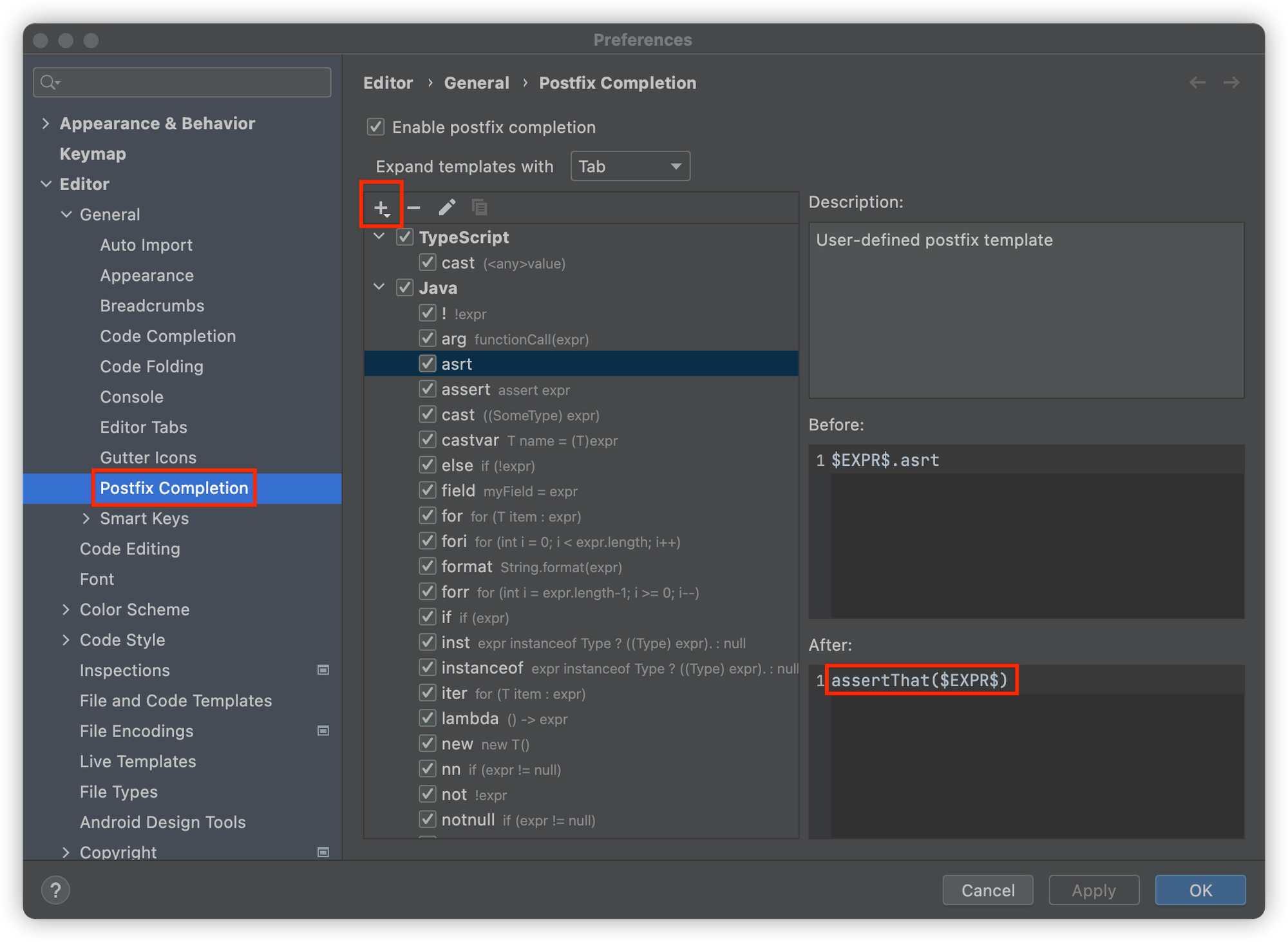Screen dimensions: 1288x942
Task: Toggle Enable postfix completion checkbox
Action: pyautogui.click(x=377, y=127)
